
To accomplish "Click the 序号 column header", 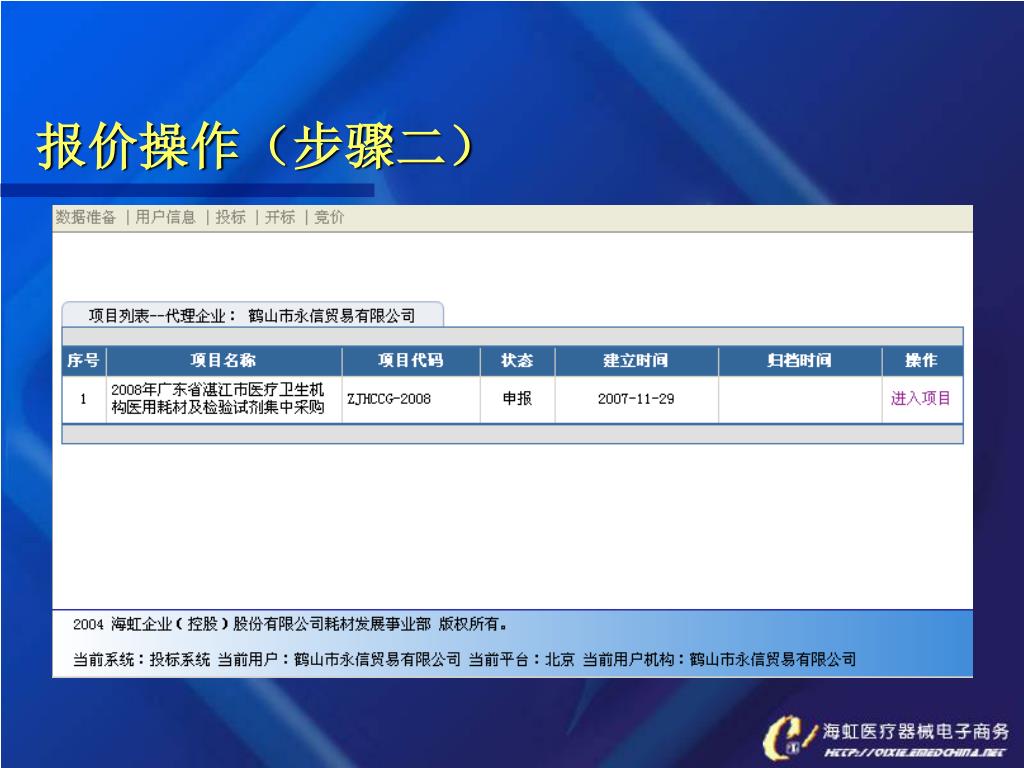I will (x=84, y=360).
